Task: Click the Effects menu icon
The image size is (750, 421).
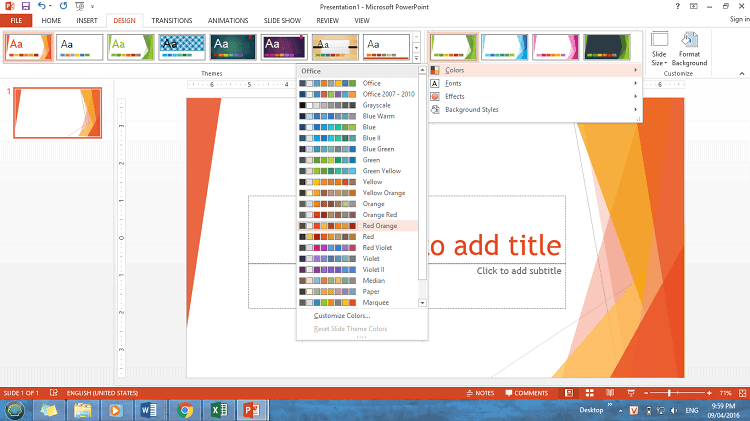Action: pyautogui.click(x=435, y=96)
